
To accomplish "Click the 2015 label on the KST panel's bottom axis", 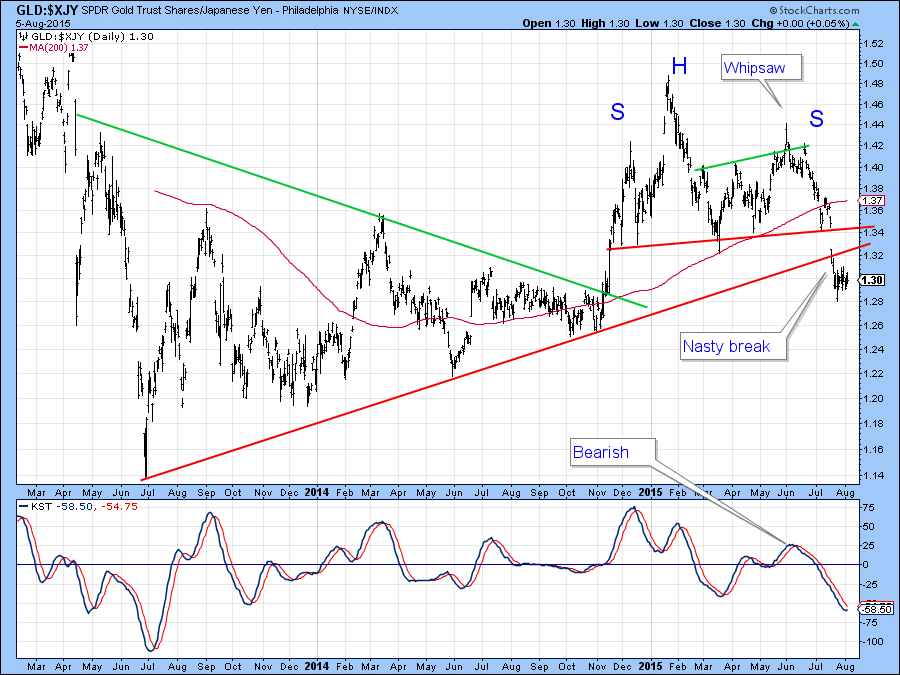I will click(651, 666).
